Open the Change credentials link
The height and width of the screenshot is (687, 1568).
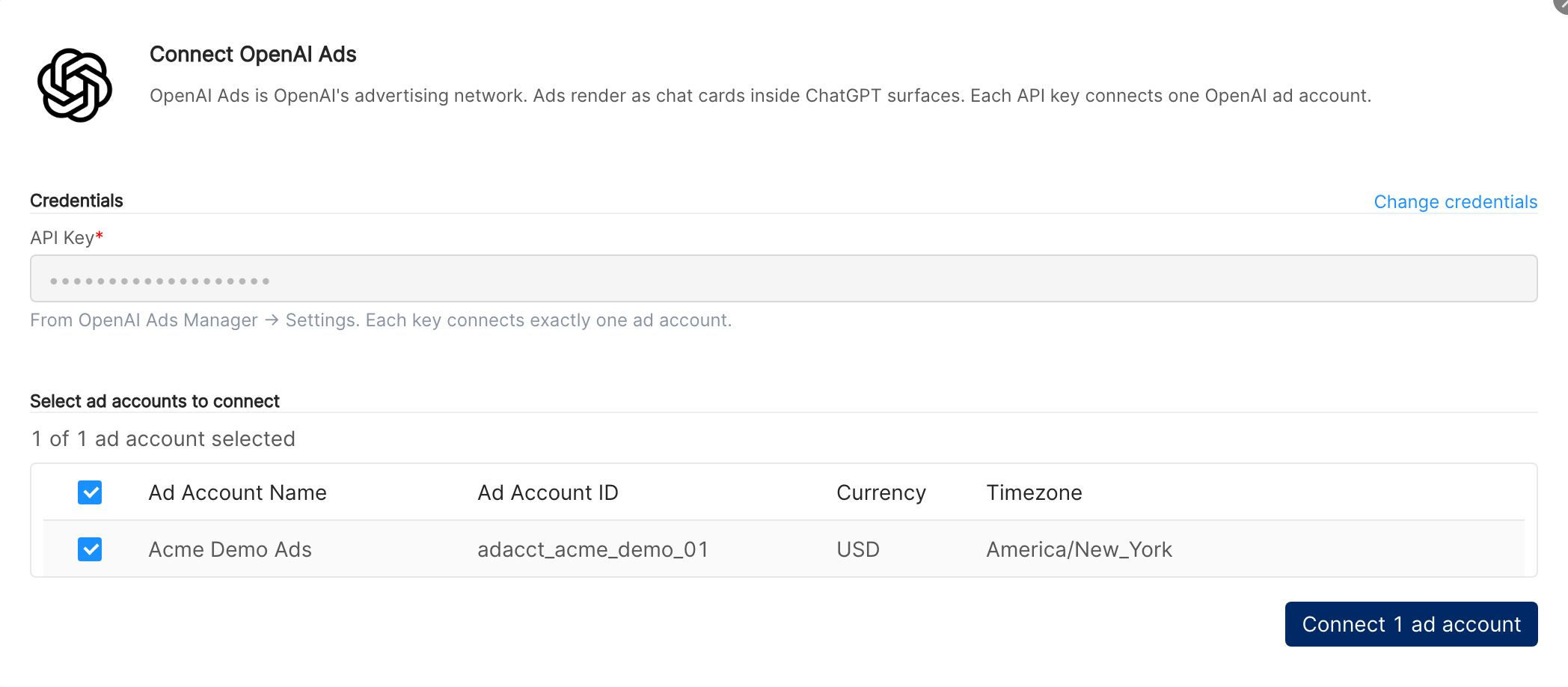(1455, 202)
